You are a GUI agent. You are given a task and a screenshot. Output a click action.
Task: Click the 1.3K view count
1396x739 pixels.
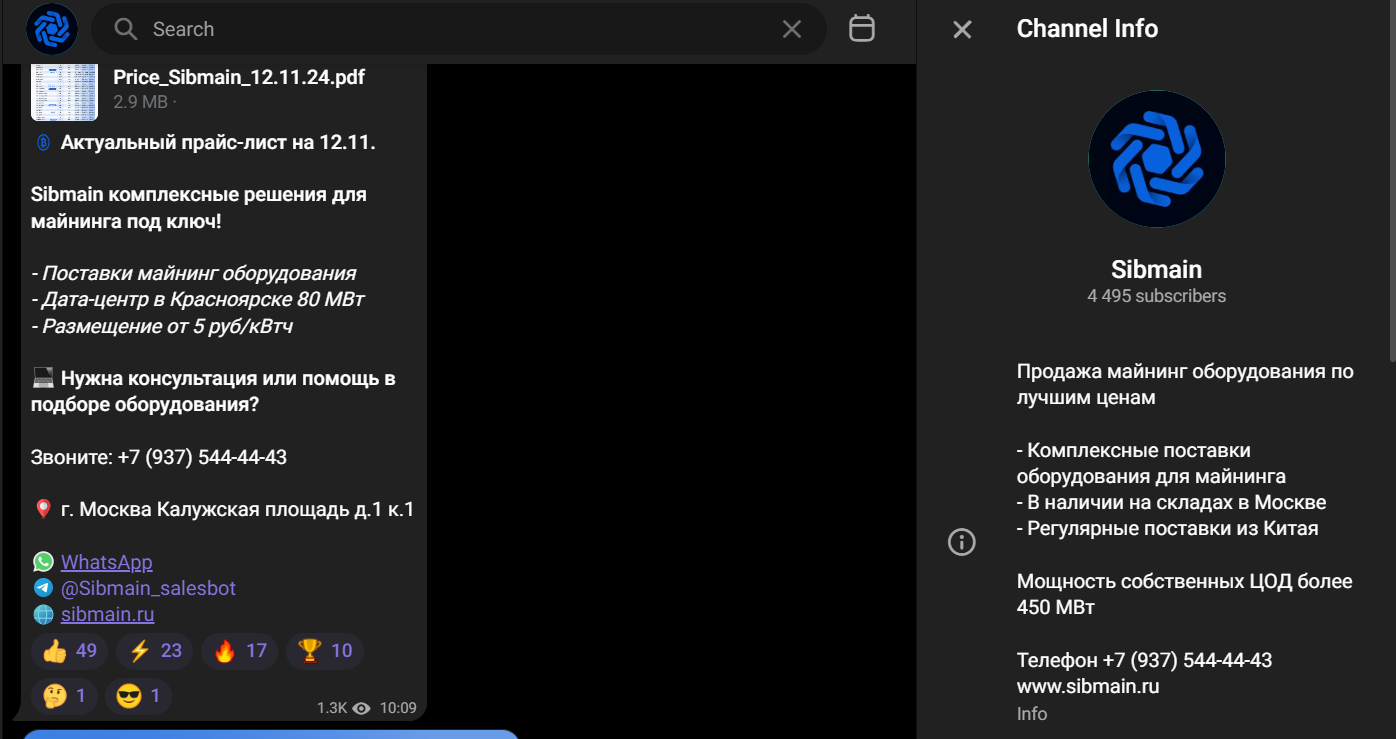coord(332,708)
